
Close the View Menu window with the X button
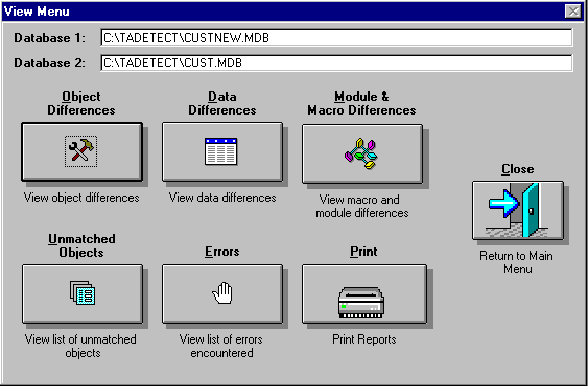[x=573, y=11]
